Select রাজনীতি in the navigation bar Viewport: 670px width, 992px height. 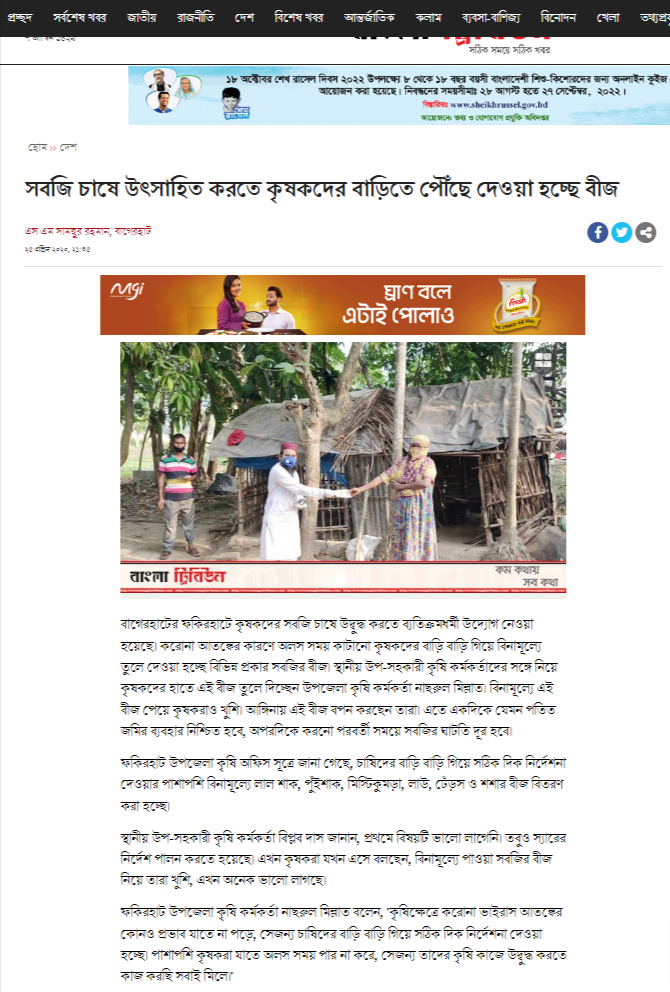coord(195,18)
